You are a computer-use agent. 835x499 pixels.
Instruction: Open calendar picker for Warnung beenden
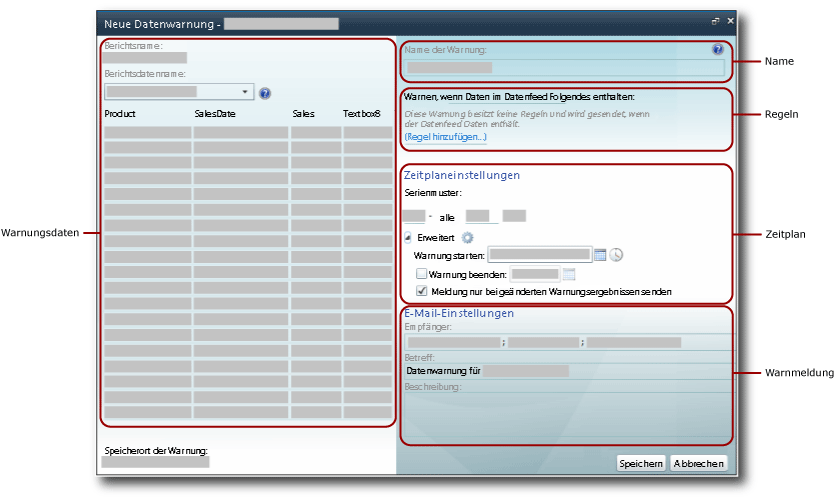pos(569,273)
